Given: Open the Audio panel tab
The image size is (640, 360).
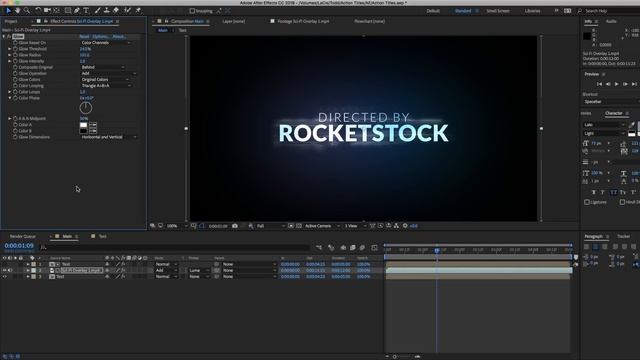Looking at the screenshot, I should (x=611, y=21).
